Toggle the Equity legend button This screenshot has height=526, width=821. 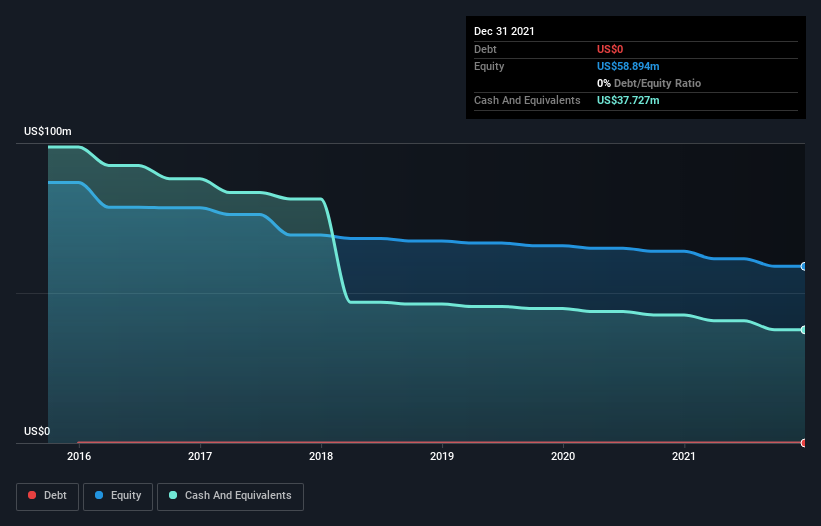click(118, 496)
